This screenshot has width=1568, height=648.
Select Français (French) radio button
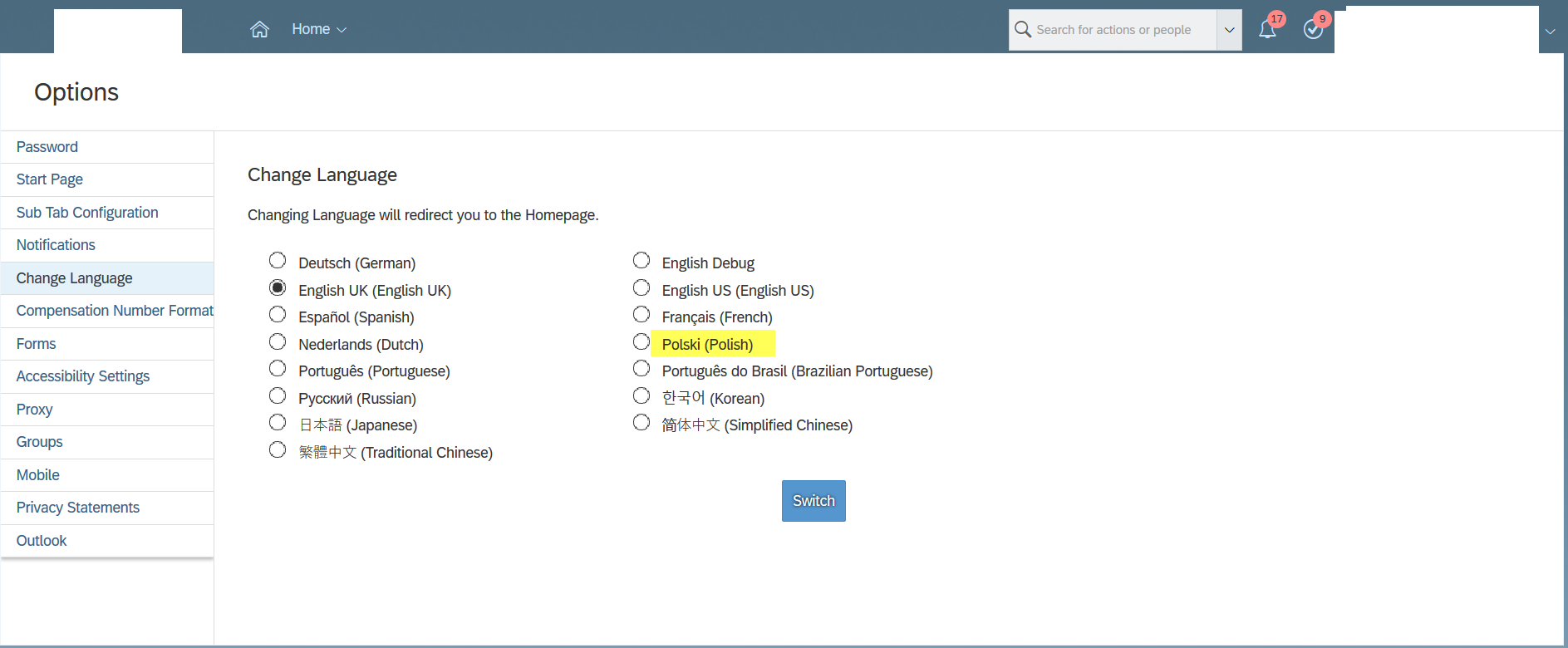641,315
